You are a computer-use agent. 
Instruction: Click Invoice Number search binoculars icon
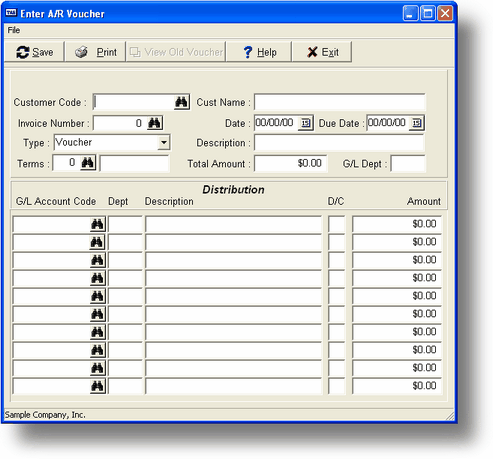point(154,123)
